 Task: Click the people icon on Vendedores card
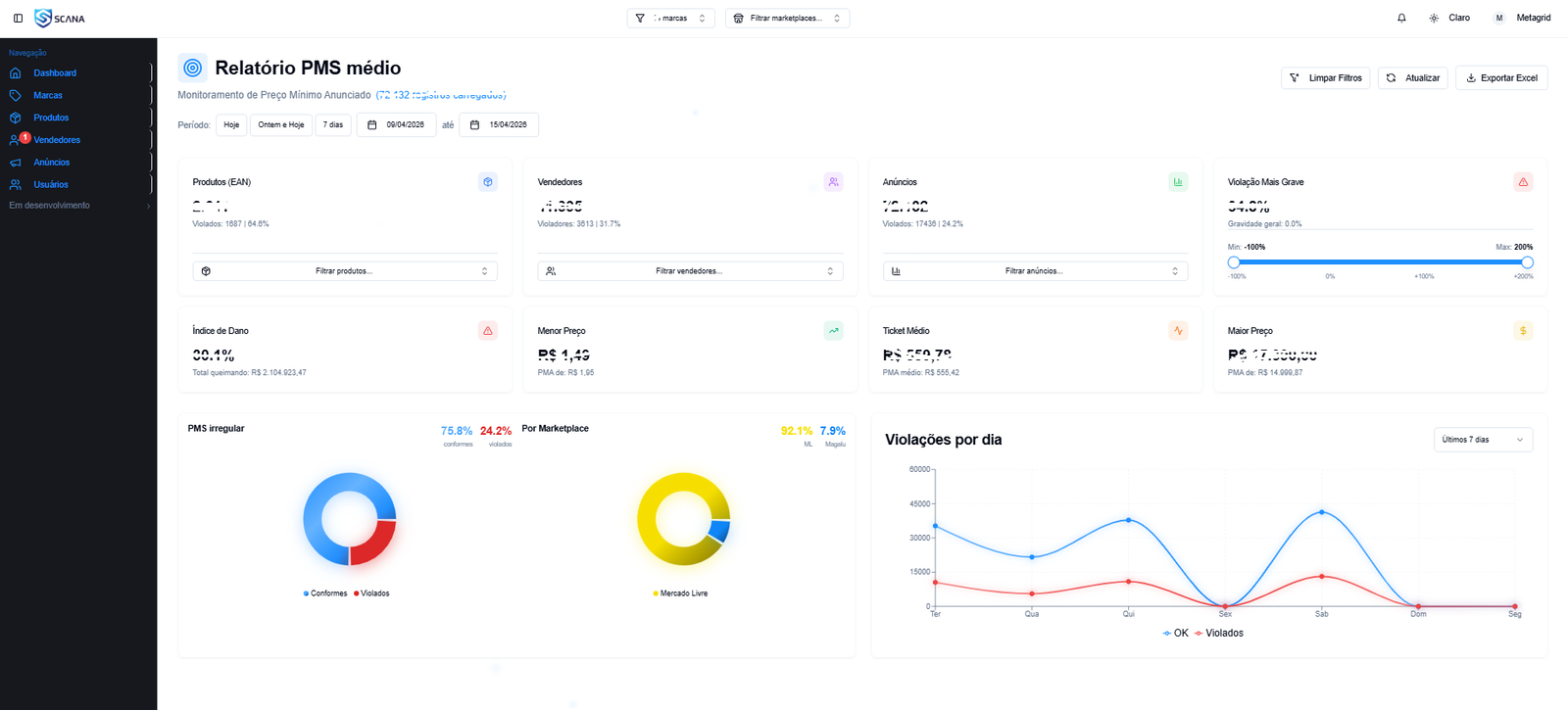833,182
